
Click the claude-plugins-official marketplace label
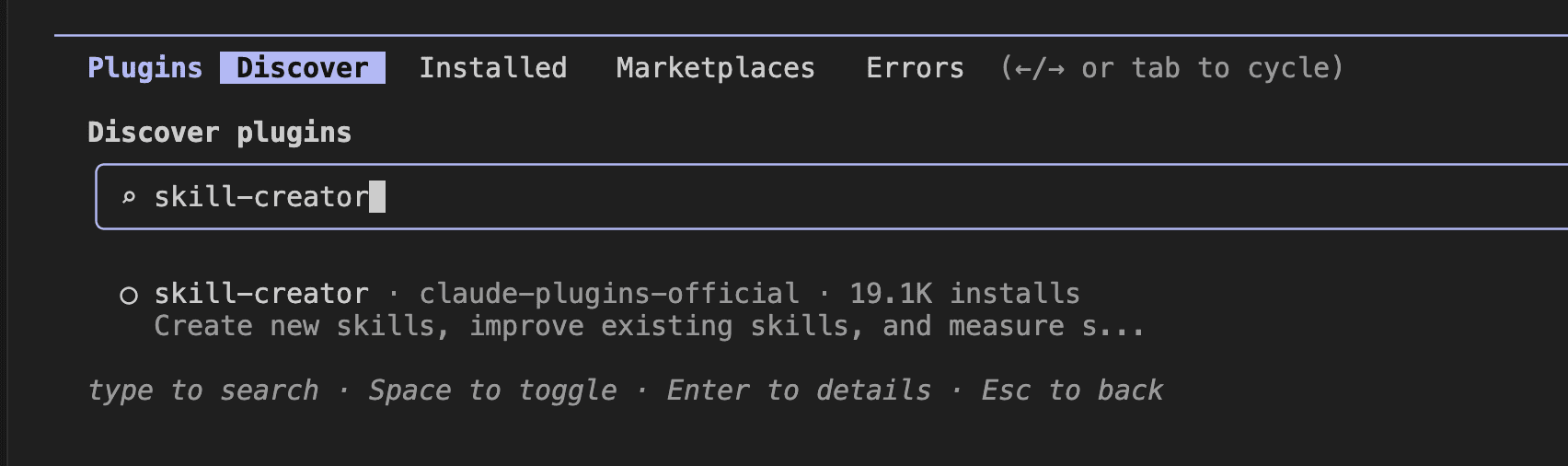[x=609, y=294]
